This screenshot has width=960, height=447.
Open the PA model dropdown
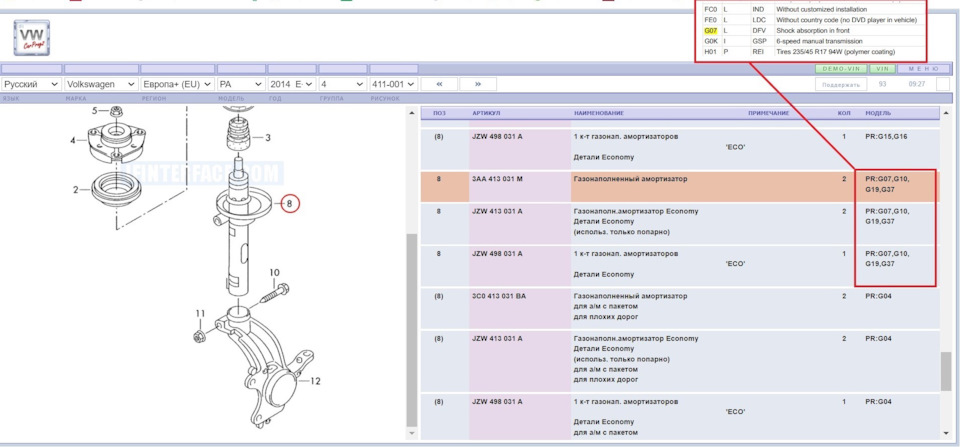coord(241,85)
